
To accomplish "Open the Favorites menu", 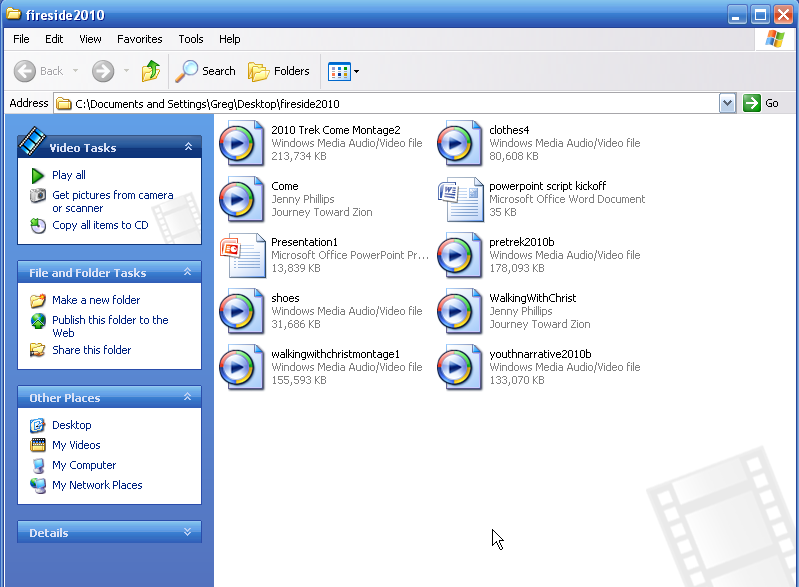I will click(139, 39).
